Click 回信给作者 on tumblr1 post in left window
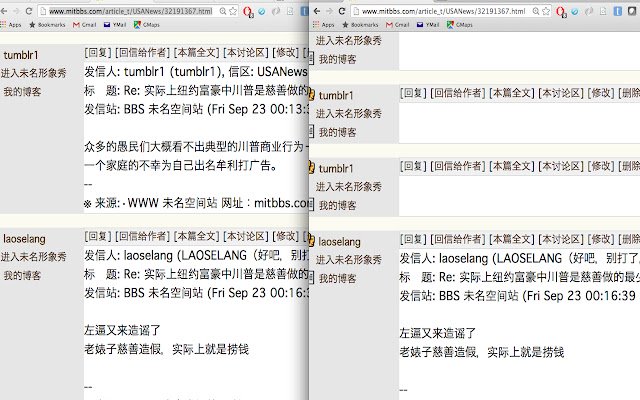The width and height of the screenshot is (640, 400). coord(142,53)
